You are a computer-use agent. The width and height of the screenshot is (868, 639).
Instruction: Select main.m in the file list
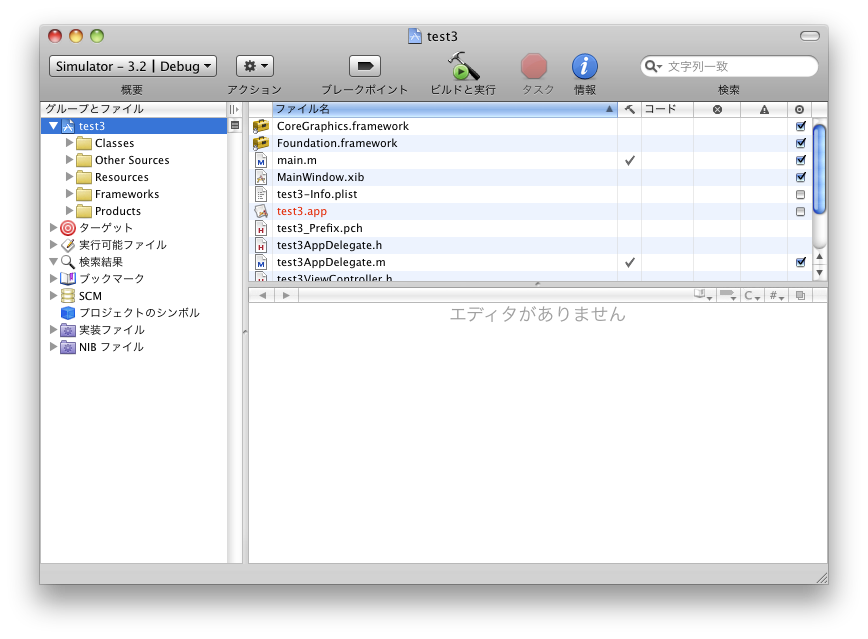click(x=297, y=160)
